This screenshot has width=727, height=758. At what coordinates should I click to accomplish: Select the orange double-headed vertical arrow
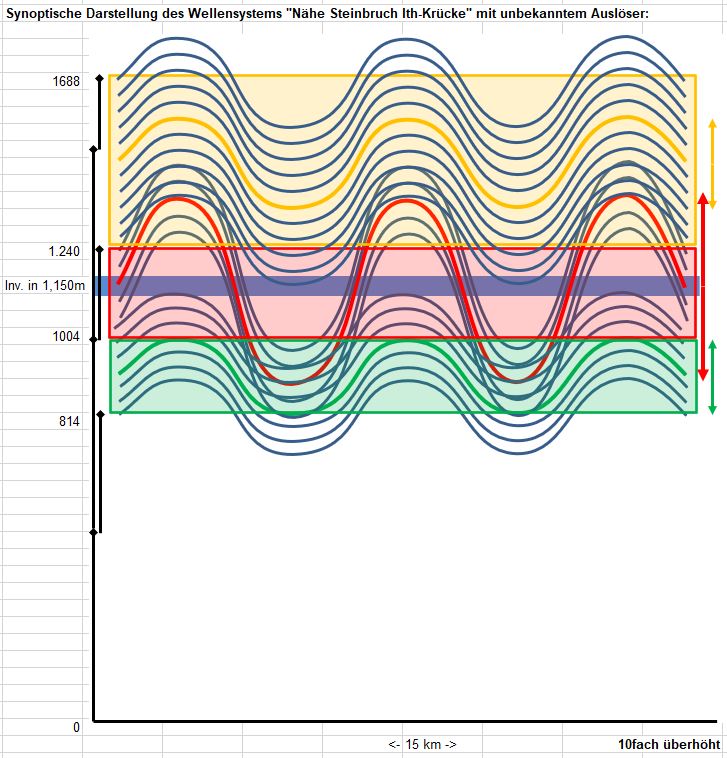point(712,163)
